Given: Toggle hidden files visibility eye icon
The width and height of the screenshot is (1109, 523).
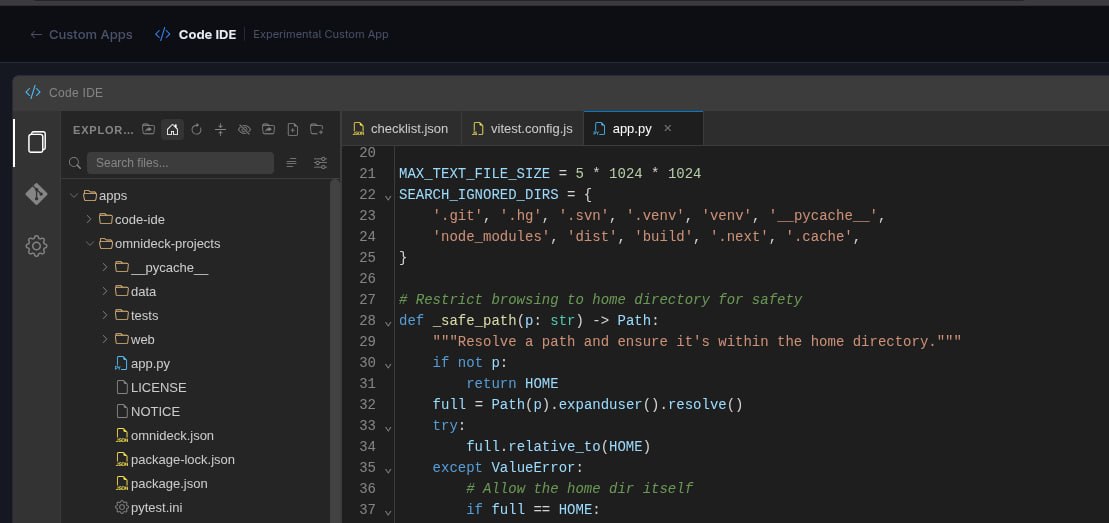Looking at the screenshot, I should [x=245, y=130].
